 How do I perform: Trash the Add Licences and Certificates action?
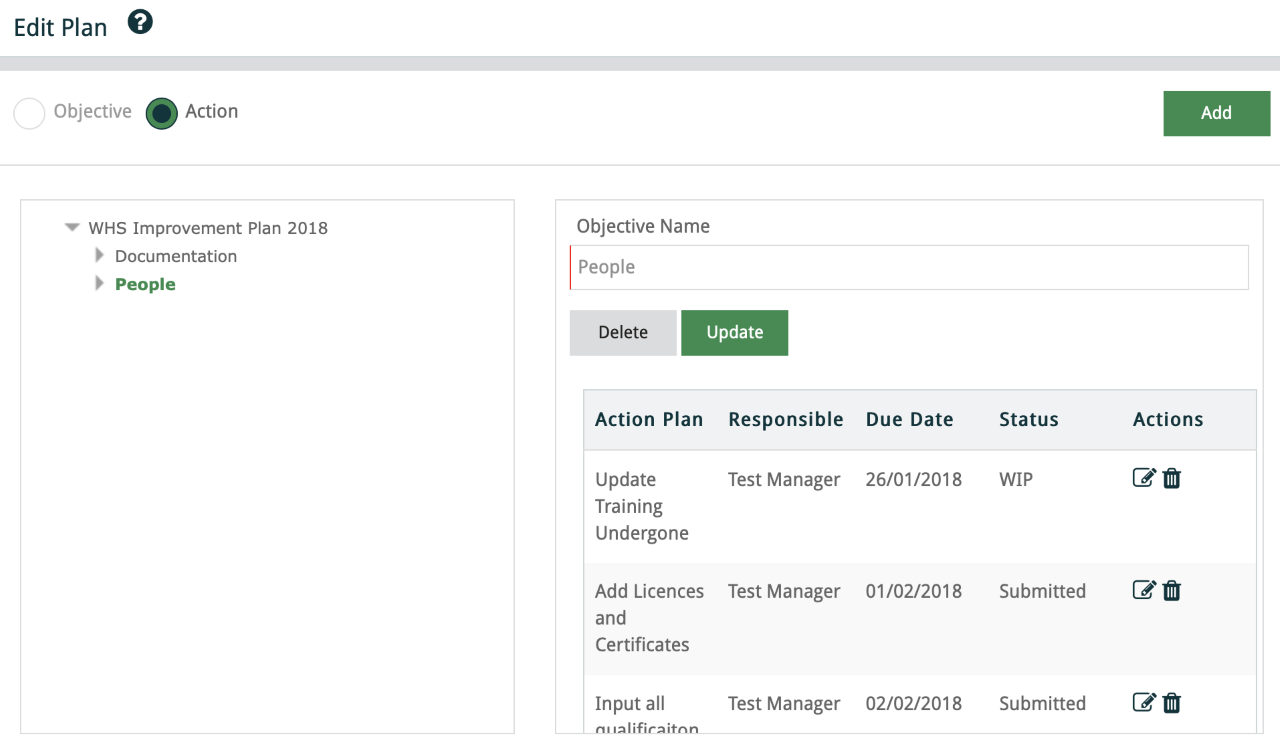point(1172,591)
